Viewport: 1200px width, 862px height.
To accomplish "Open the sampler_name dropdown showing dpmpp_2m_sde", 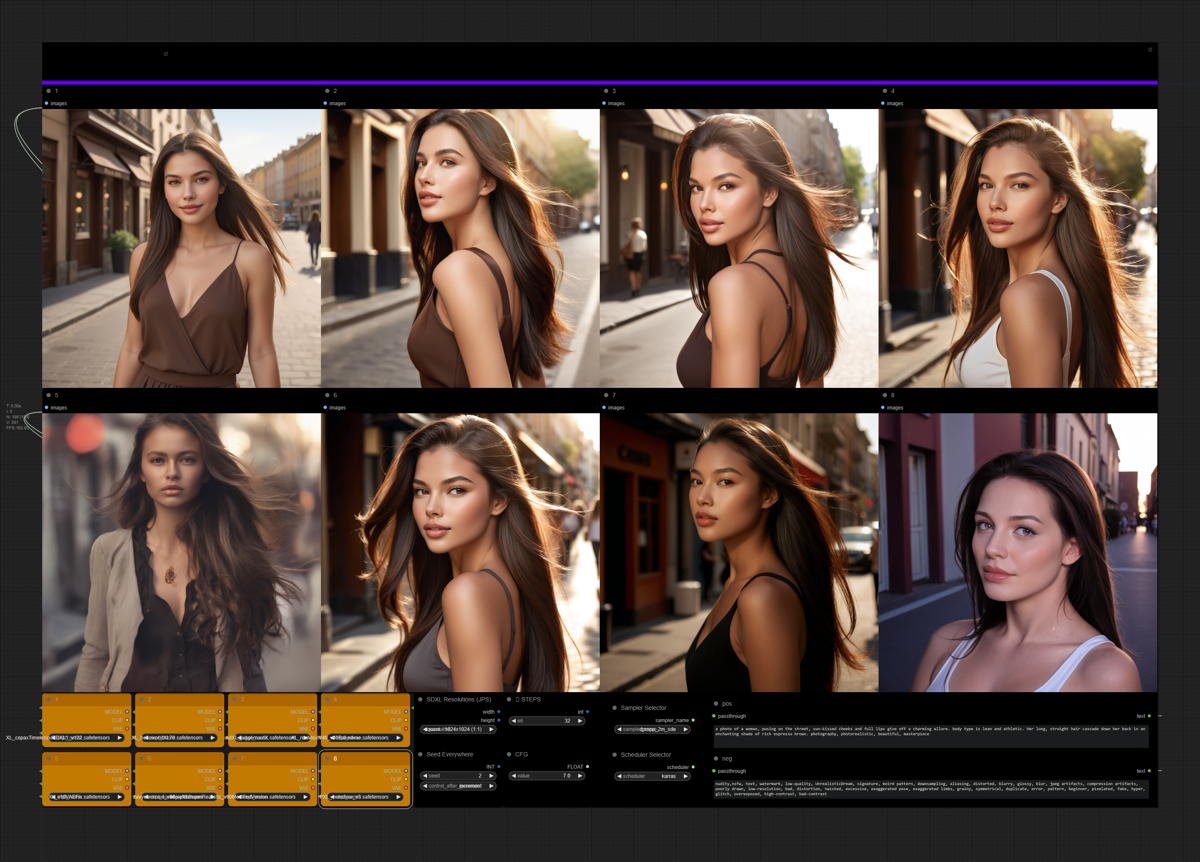I will click(653, 730).
